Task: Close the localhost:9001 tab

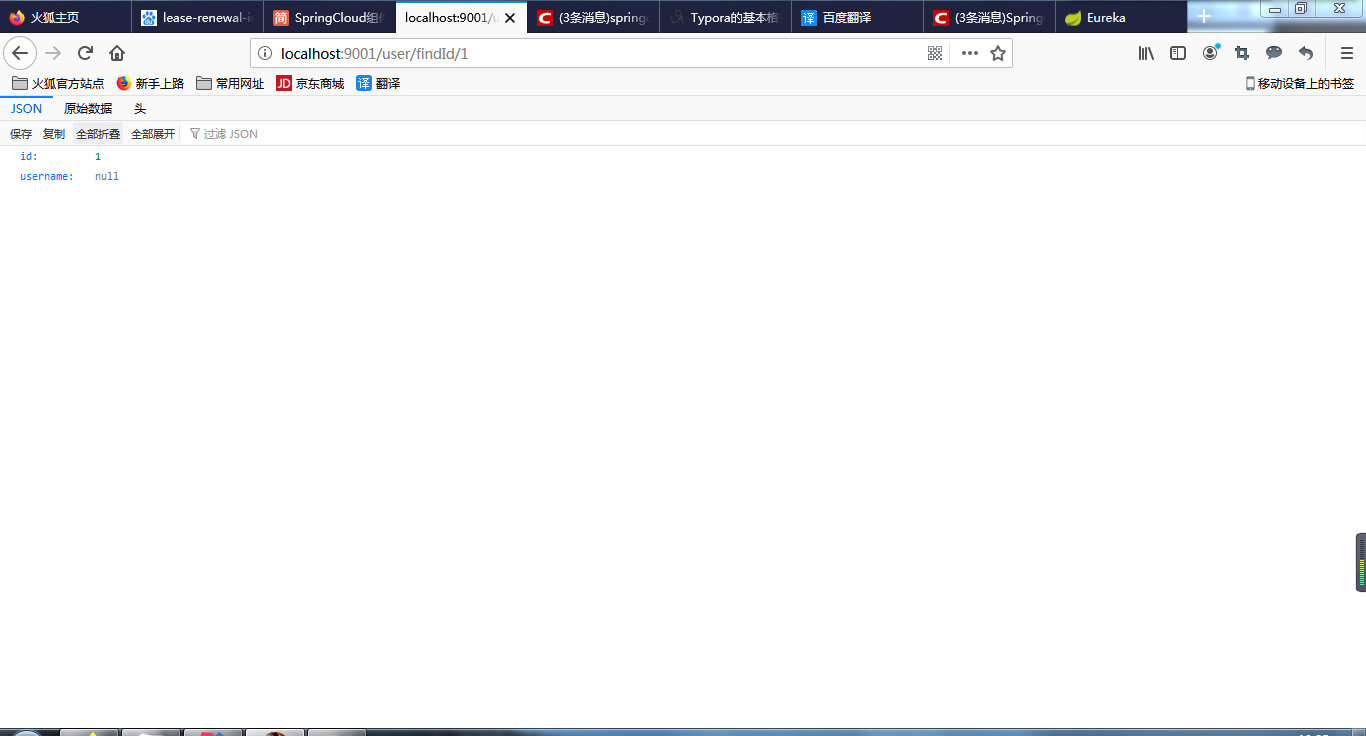Action: pyautogui.click(x=510, y=18)
